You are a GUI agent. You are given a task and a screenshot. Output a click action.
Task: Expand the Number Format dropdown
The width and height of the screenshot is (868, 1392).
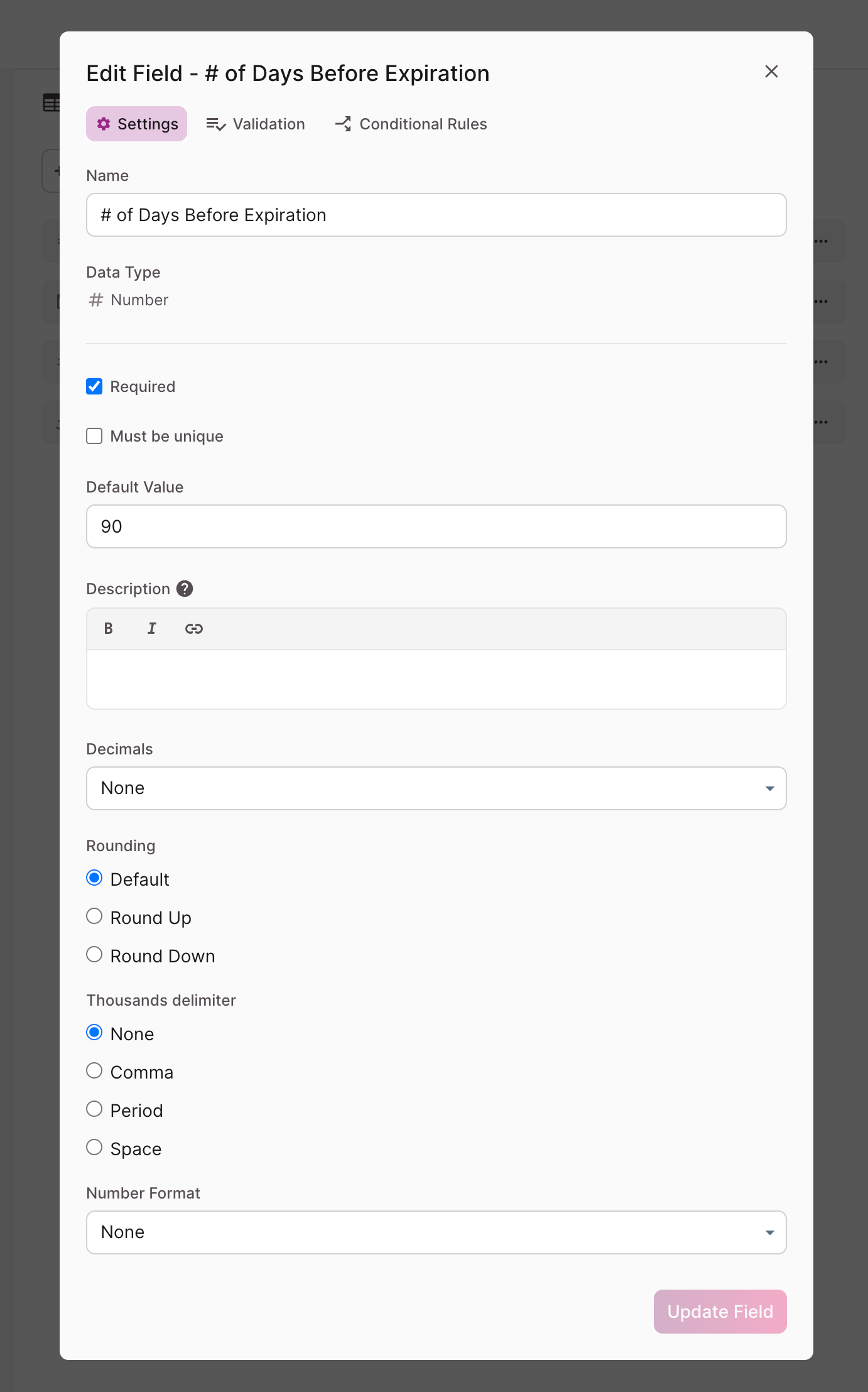click(436, 1232)
